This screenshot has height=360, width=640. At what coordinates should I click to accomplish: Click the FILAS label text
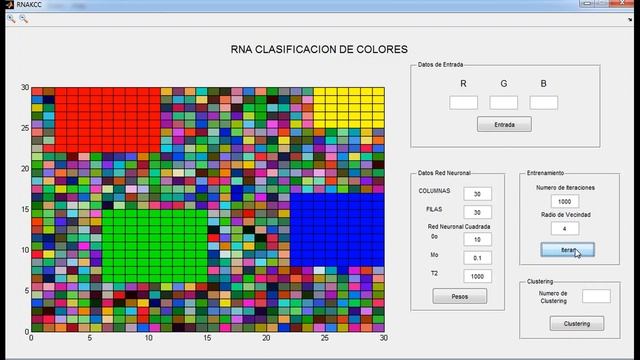tap(434, 209)
